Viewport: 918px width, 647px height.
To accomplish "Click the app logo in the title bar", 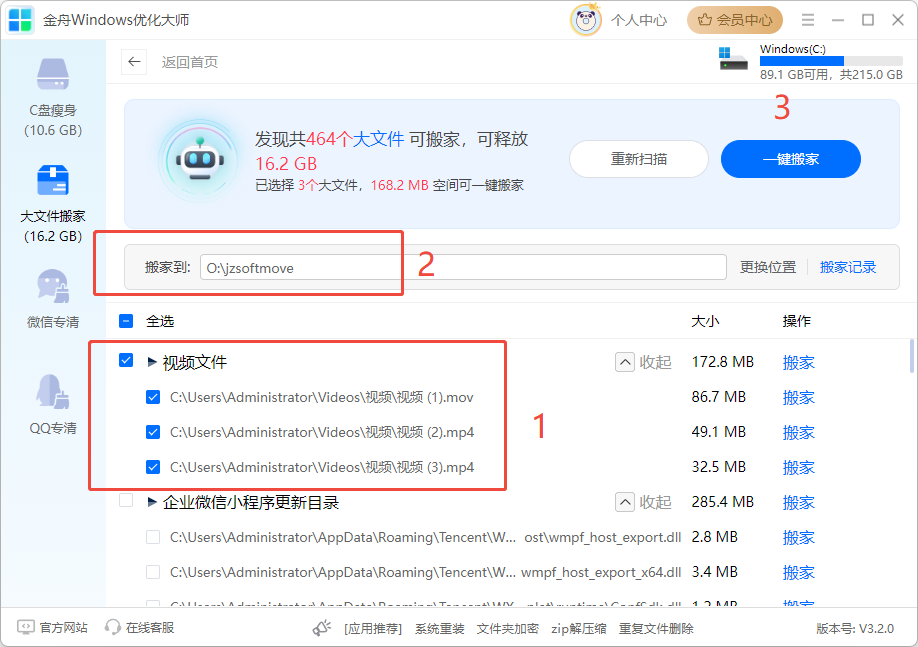I will tap(20, 20).
